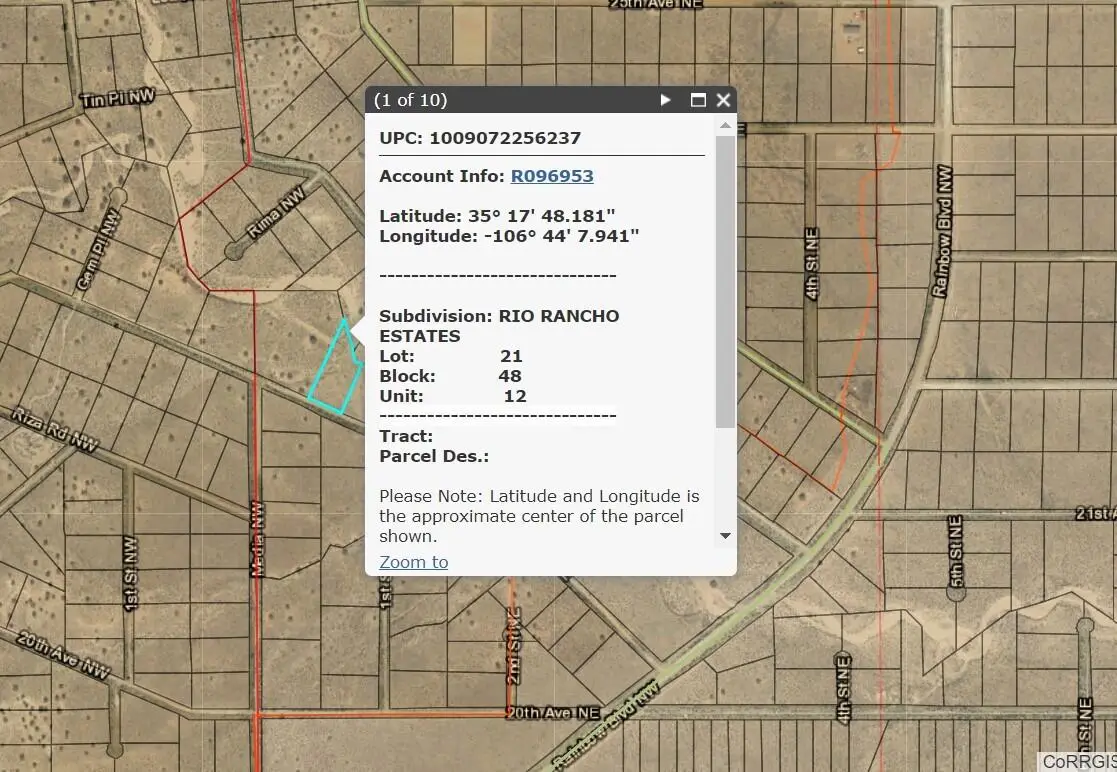Screen dimensions: 1117x772
Task: Click the scrollbar up arrow in popup
Action: [x=725, y=125]
